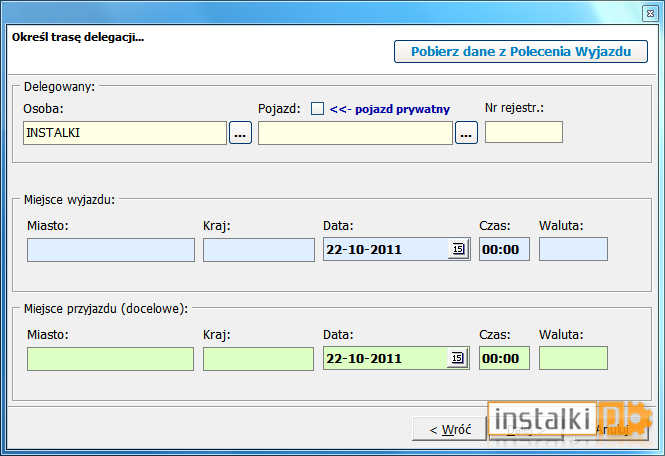The width and height of the screenshot is (665, 456).
Task: Select destination Kraj field
Action: pos(258,359)
